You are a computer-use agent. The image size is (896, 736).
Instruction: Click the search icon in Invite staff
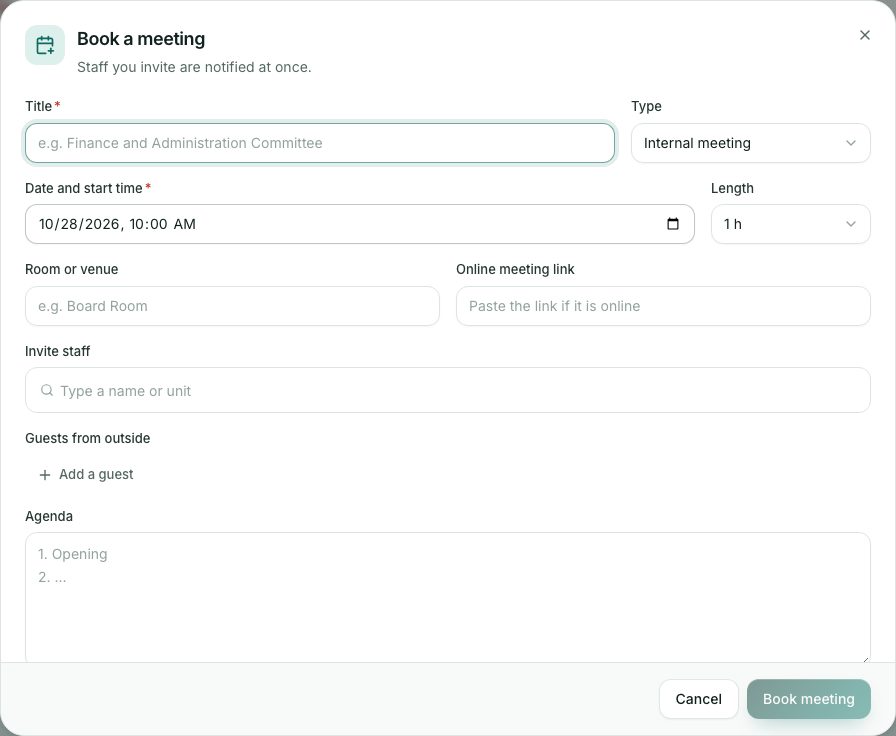[x=47, y=390]
